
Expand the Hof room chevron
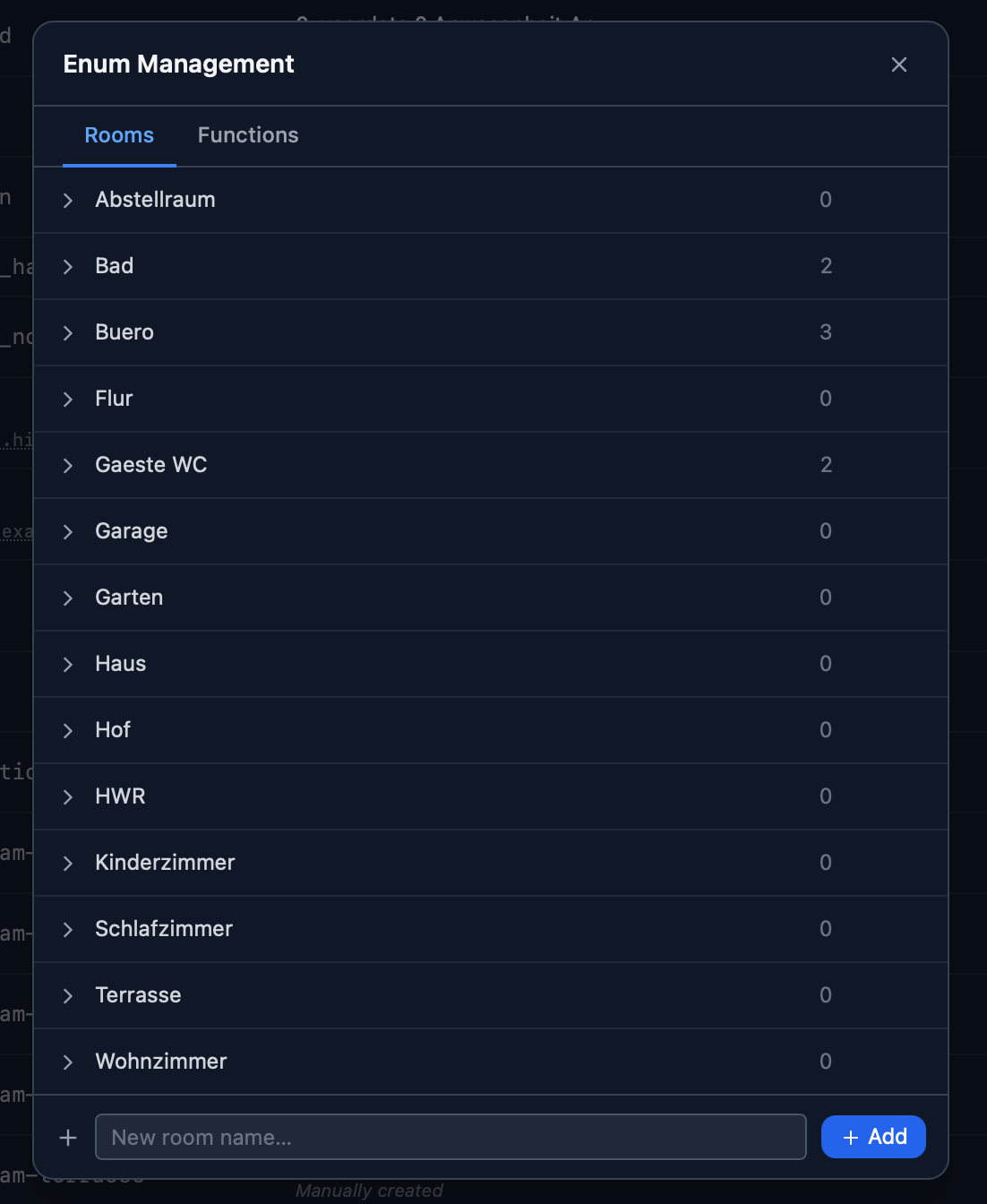[68, 731]
